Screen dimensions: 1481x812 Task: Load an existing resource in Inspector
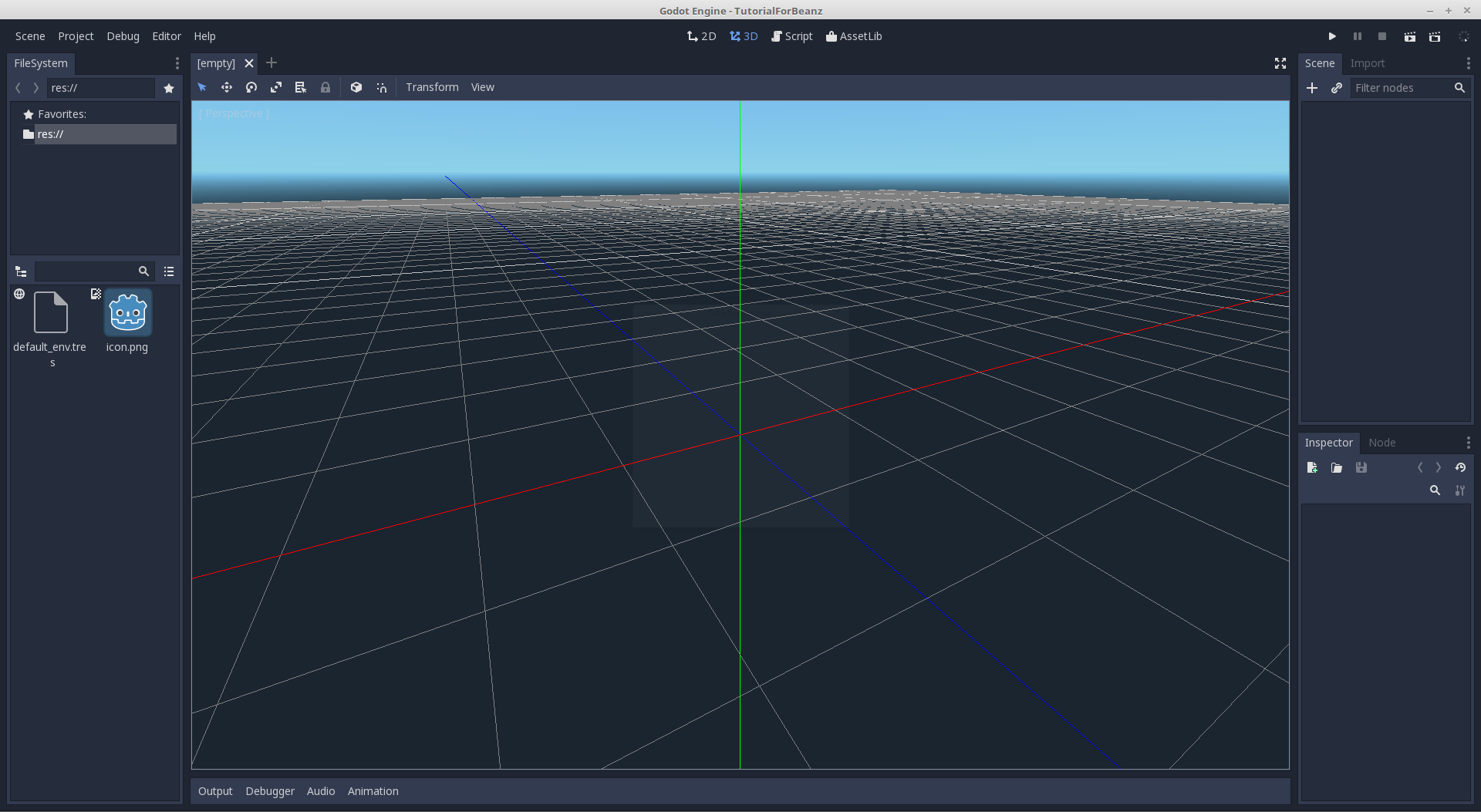click(1337, 467)
